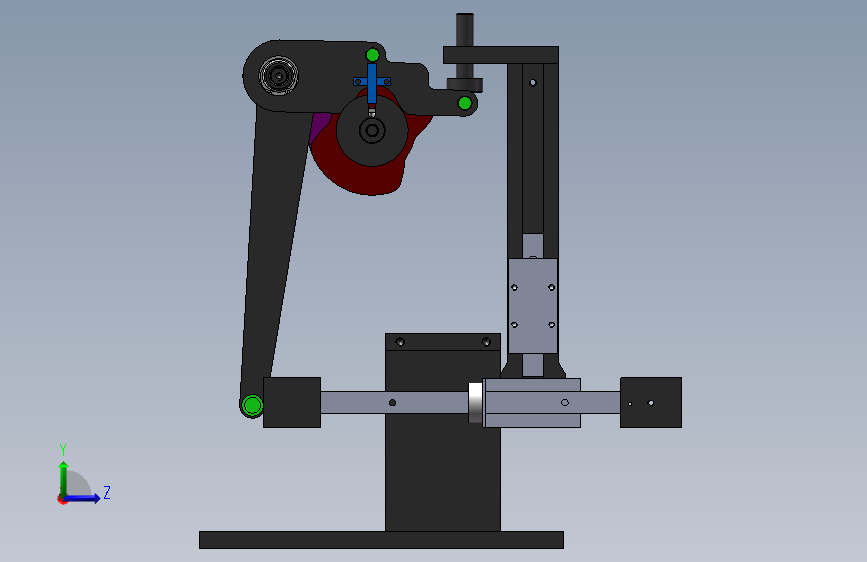Select the blue cross-shaped follower part
The image size is (867, 562).
[x=372, y=83]
